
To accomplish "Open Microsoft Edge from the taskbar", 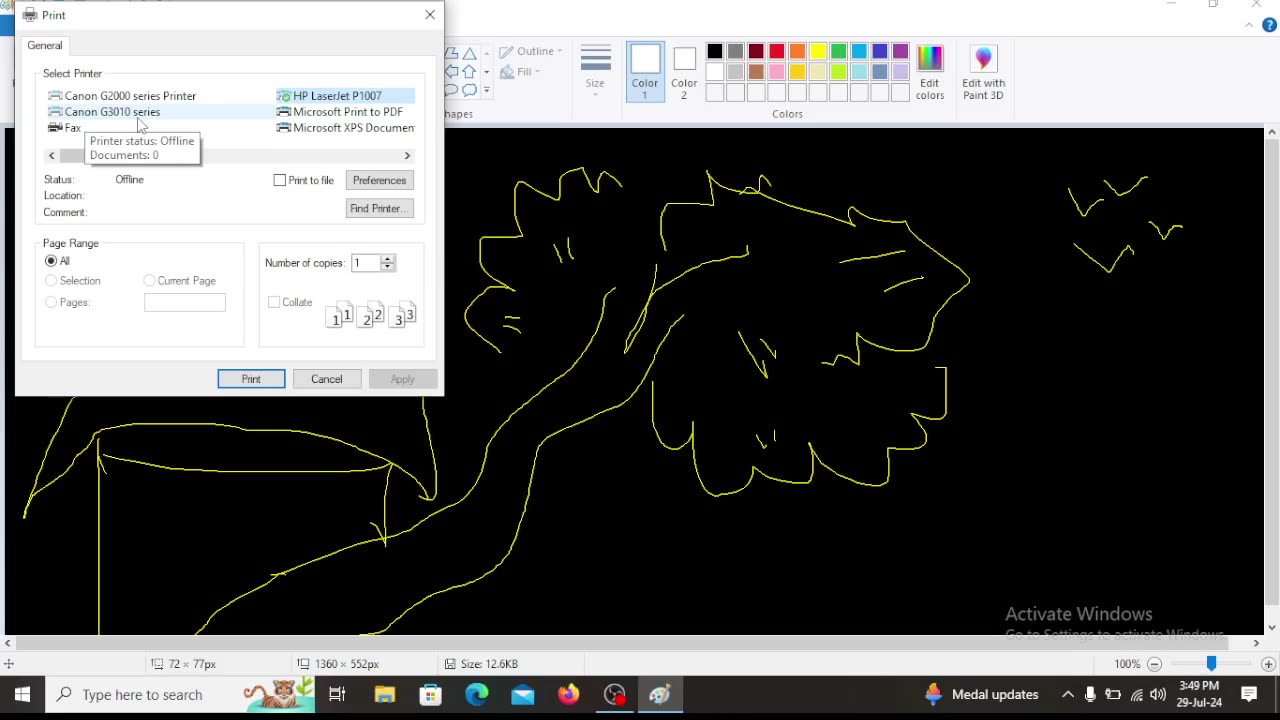I will [477, 694].
